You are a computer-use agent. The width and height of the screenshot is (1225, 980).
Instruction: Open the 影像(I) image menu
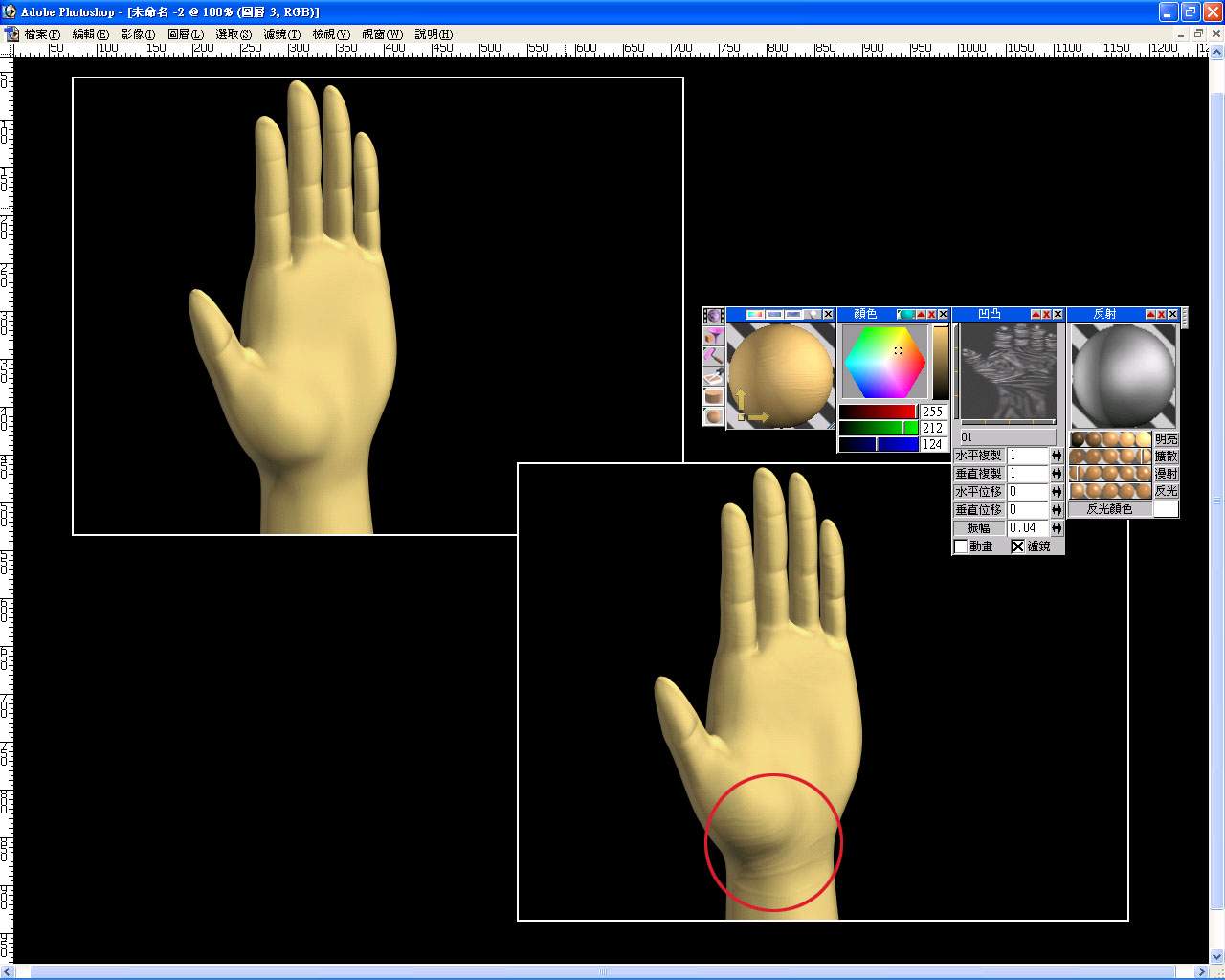pyautogui.click(x=138, y=33)
